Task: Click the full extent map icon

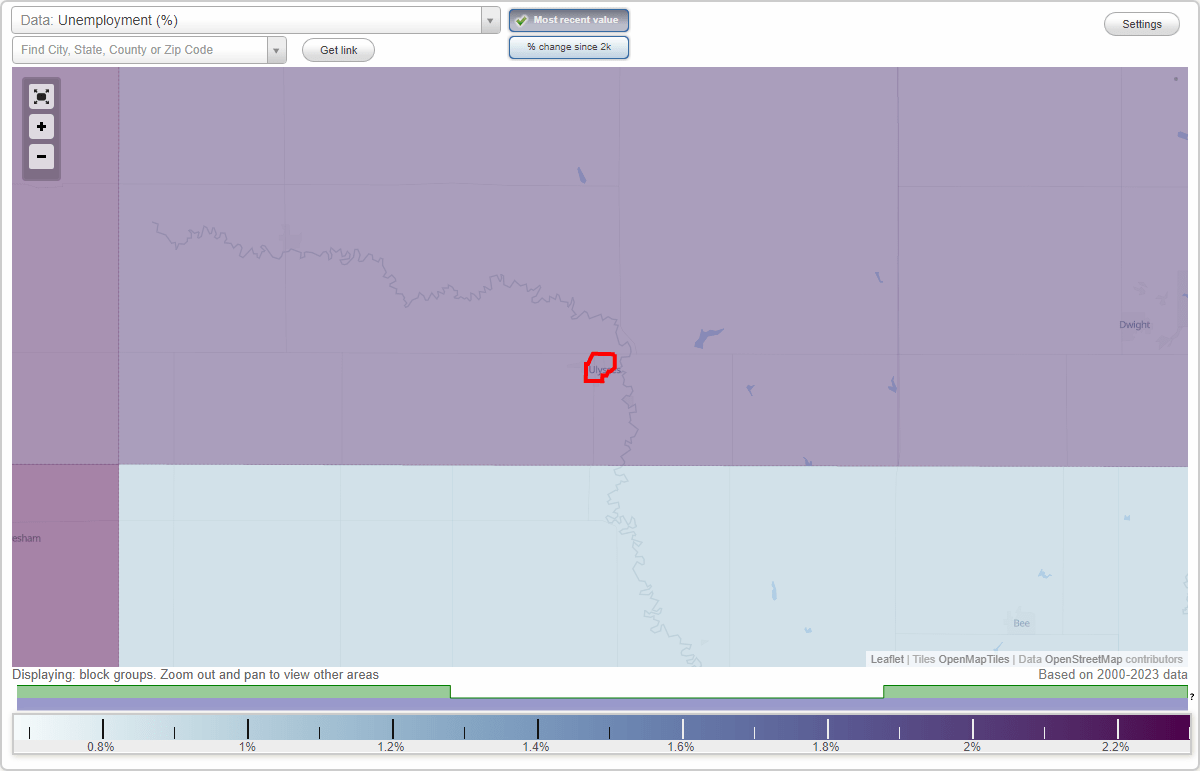Action: pyautogui.click(x=41, y=96)
